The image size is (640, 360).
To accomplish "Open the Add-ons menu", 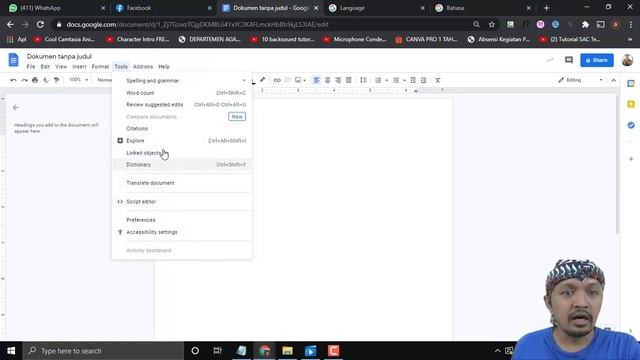I will [x=143, y=67].
